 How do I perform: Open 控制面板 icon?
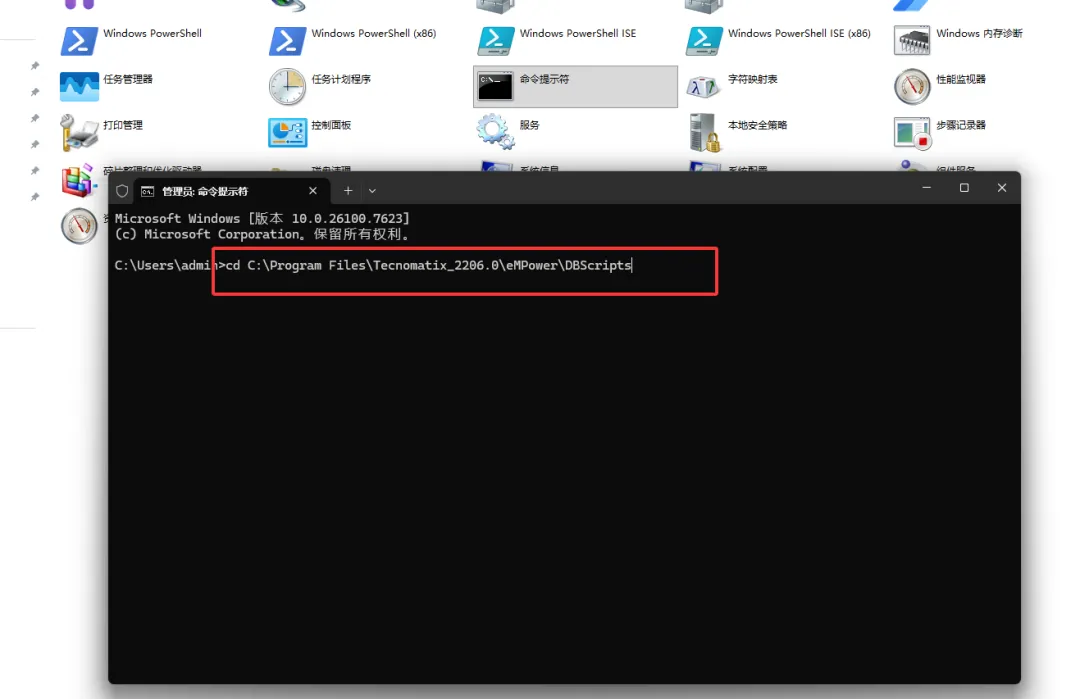coord(287,132)
